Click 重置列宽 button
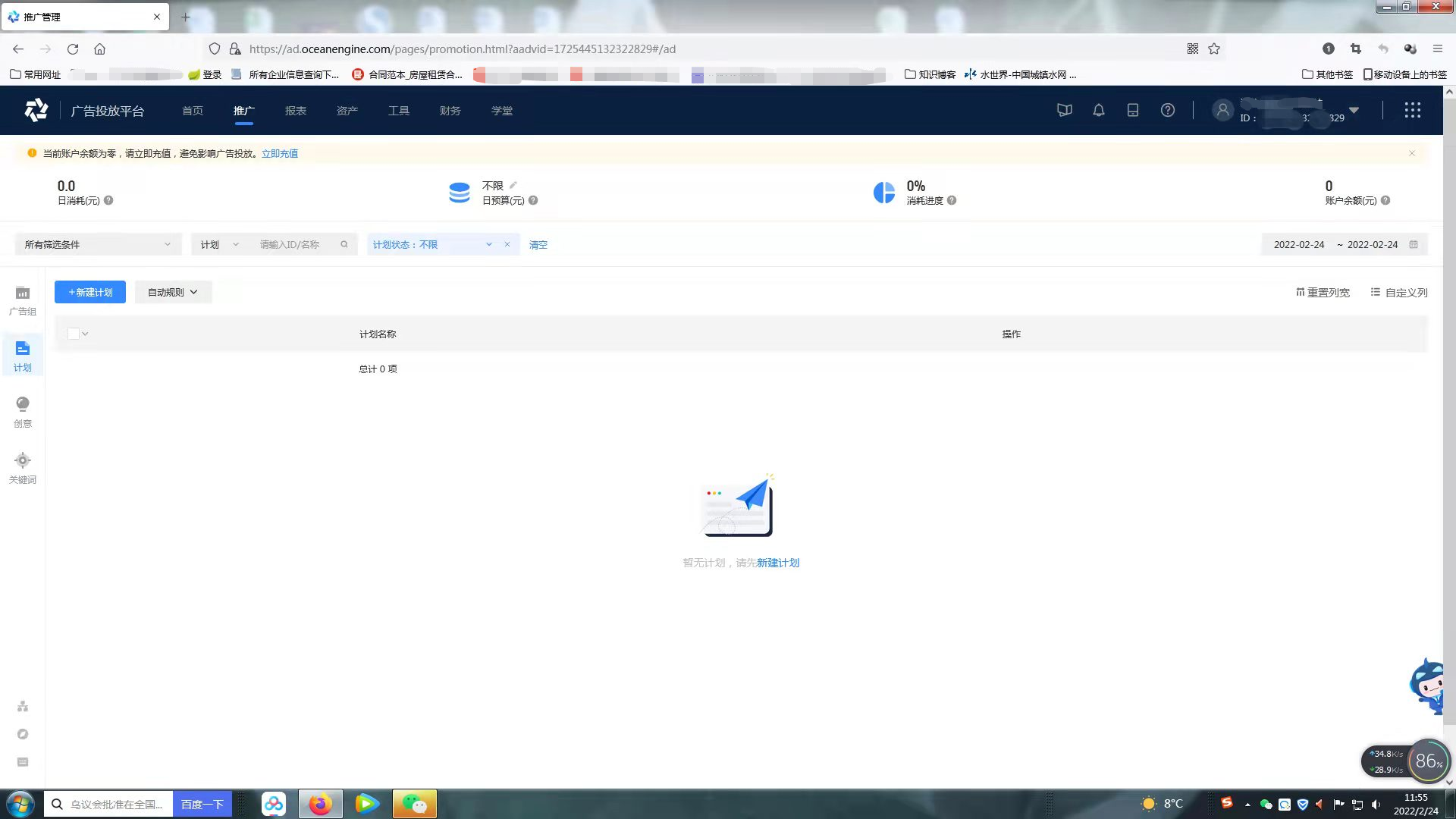The width and height of the screenshot is (1456, 819). coord(1323,293)
